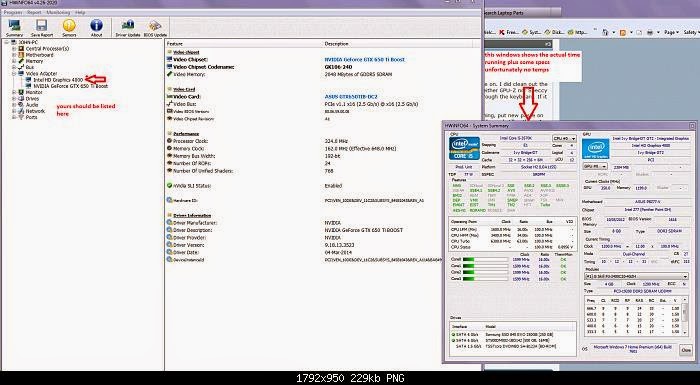Select JOHN-PC root tree node

27,42
